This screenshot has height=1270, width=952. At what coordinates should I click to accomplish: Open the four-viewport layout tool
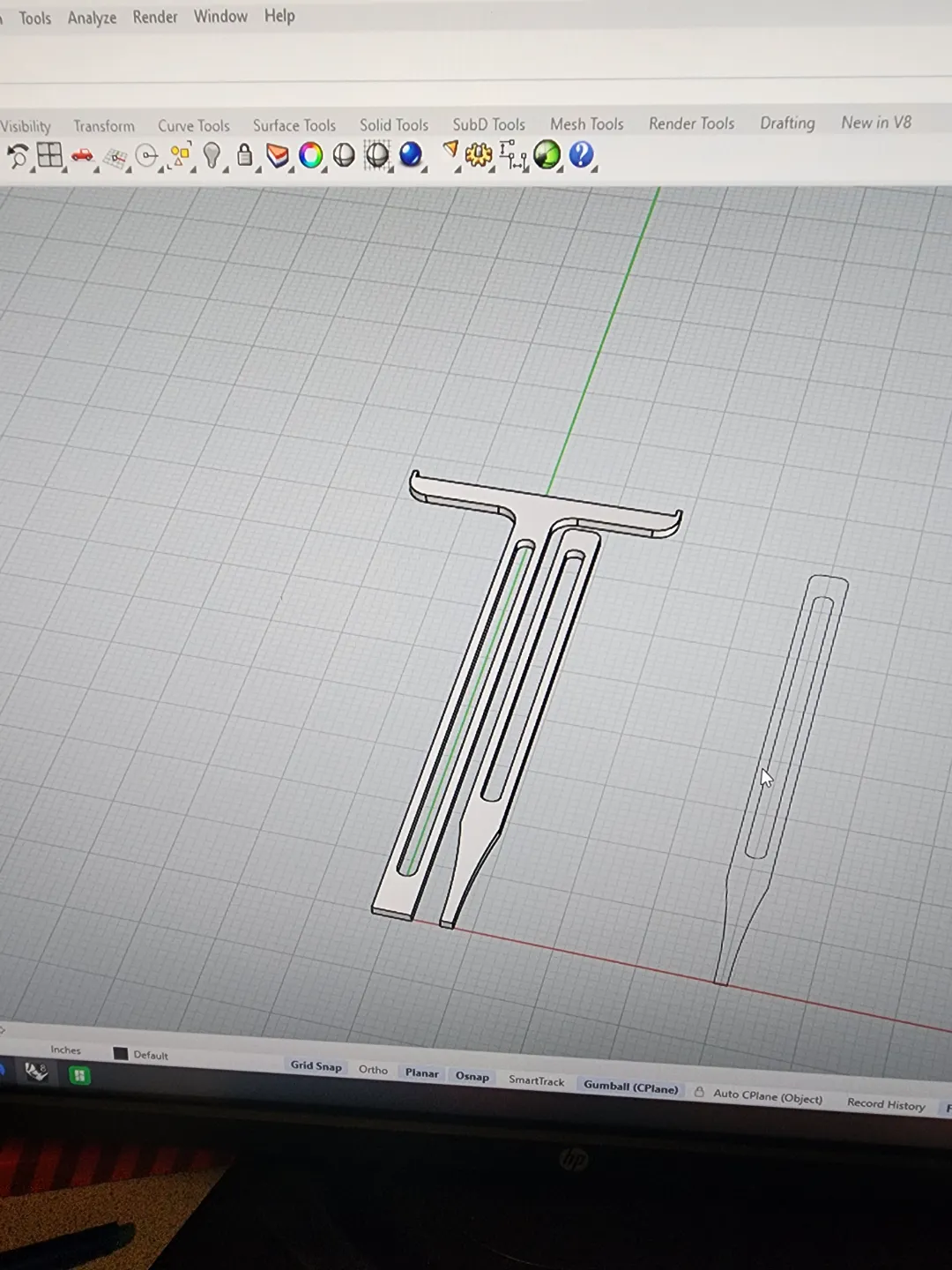(49, 156)
